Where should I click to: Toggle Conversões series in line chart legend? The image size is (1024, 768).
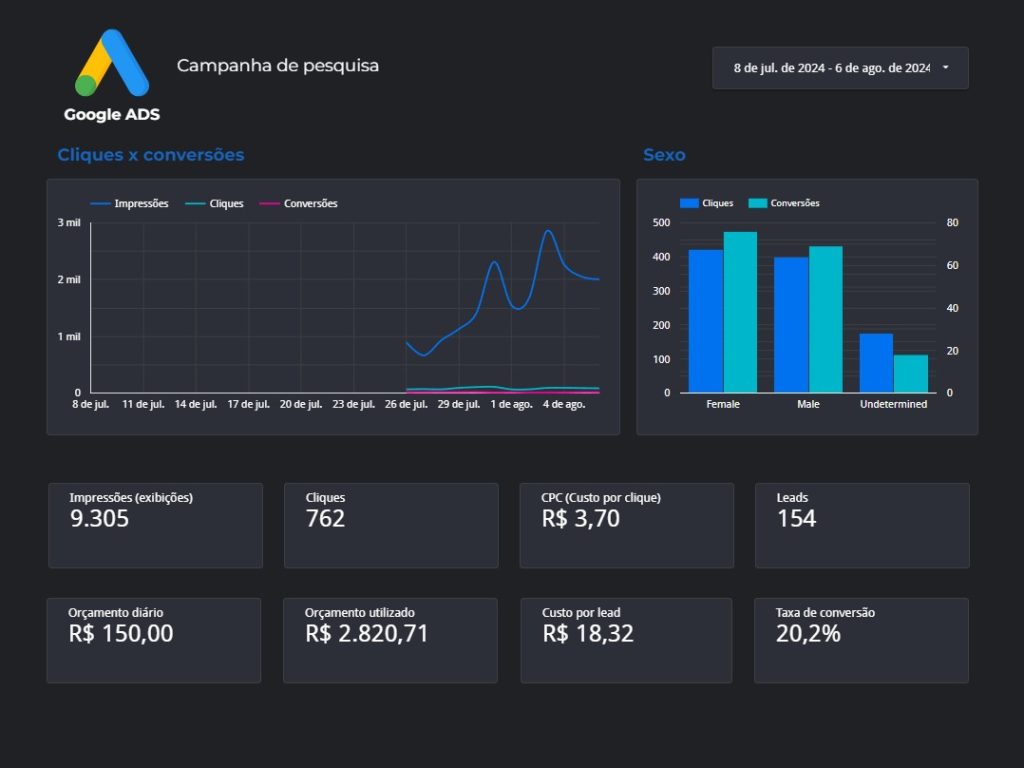tap(298, 204)
